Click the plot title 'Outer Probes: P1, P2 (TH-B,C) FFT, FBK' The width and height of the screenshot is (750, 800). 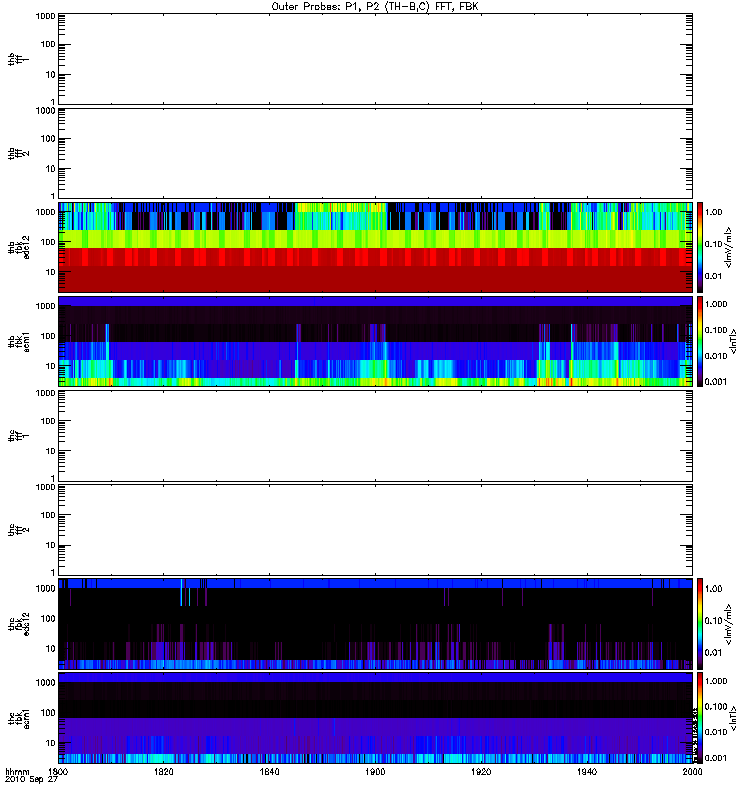(x=375, y=7)
